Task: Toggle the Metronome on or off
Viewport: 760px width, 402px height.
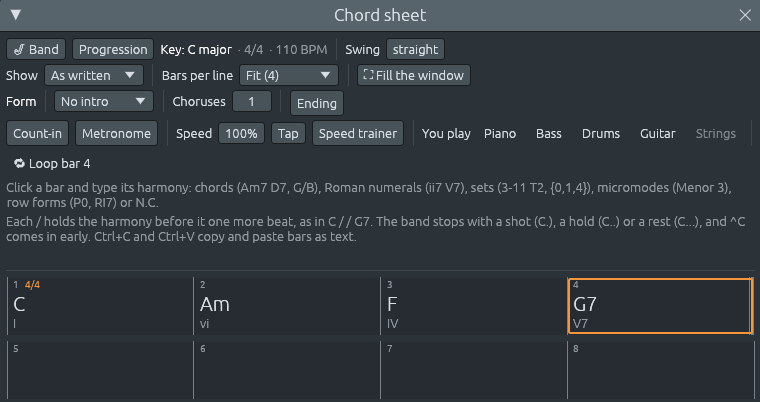Action: [x=116, y=133]
